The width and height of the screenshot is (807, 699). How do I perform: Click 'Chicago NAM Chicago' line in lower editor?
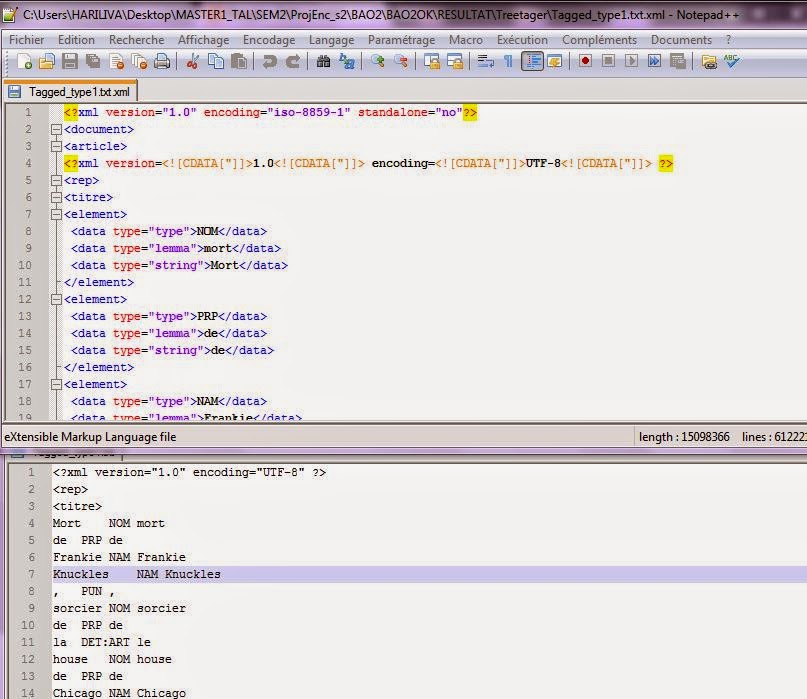(119, 693)
